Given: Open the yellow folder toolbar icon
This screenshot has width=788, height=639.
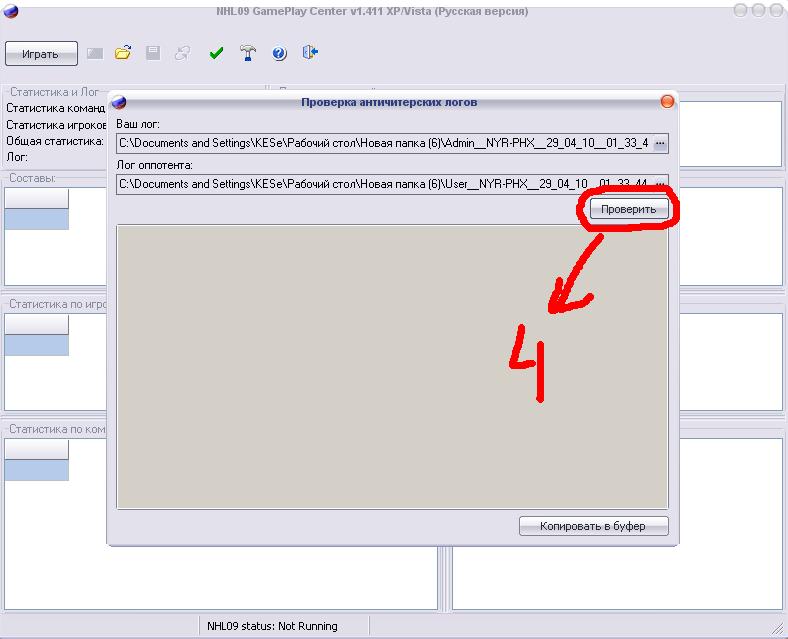Looking at the screenshot, I should click(123, 52).
